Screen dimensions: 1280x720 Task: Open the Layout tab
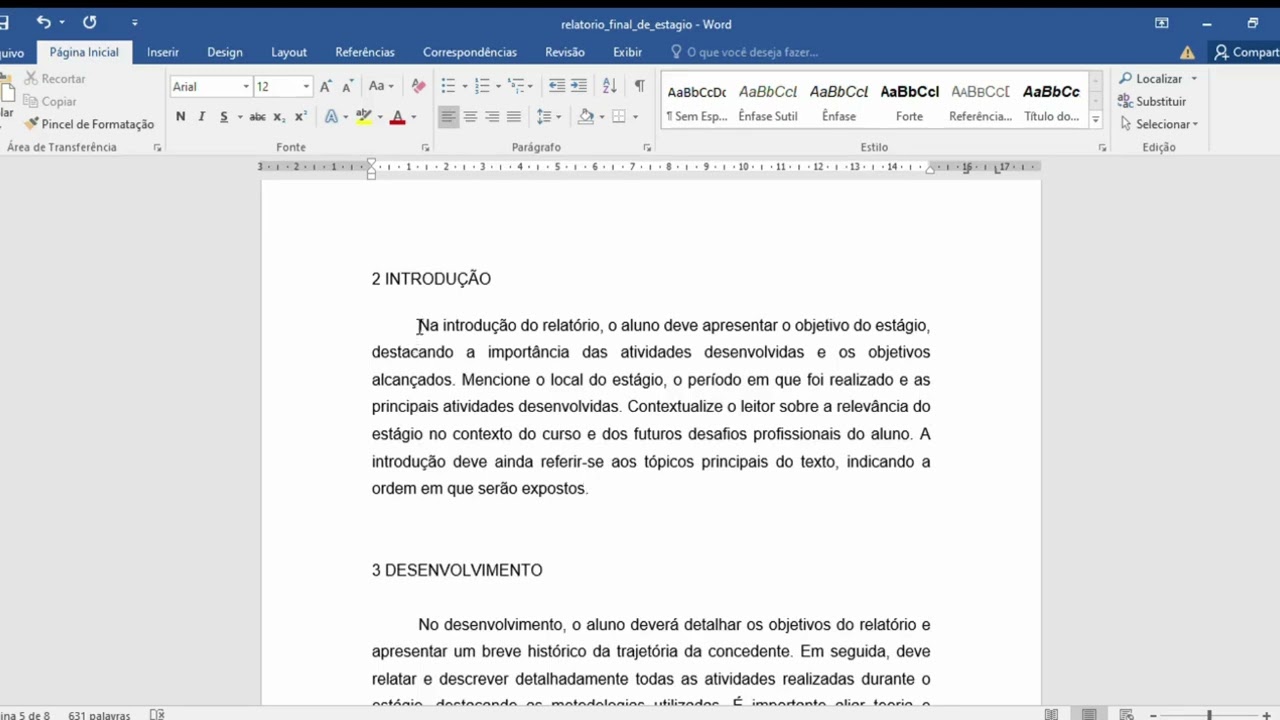[289, 52]
